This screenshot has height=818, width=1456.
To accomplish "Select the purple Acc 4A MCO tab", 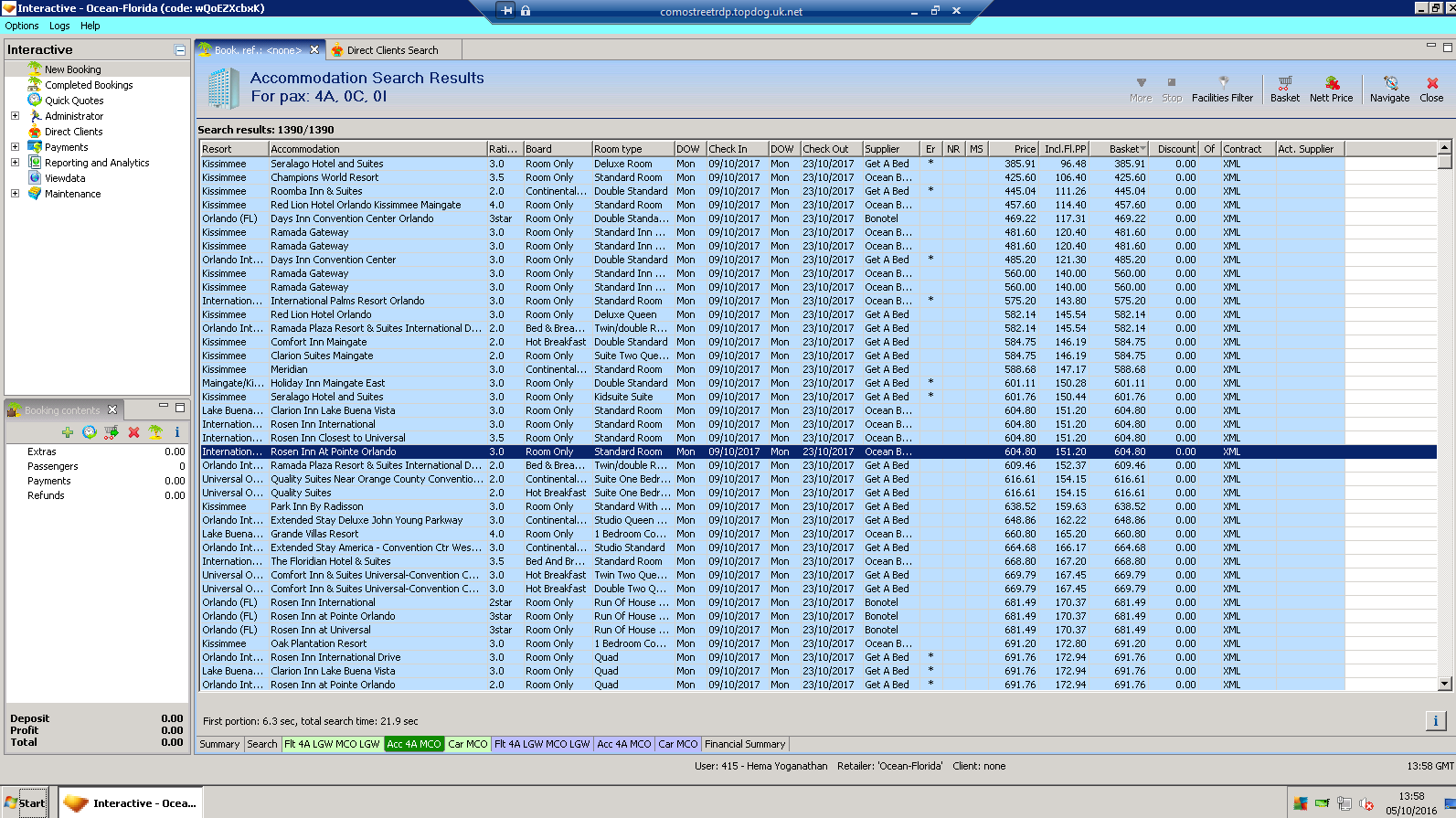I will (624, 744).
